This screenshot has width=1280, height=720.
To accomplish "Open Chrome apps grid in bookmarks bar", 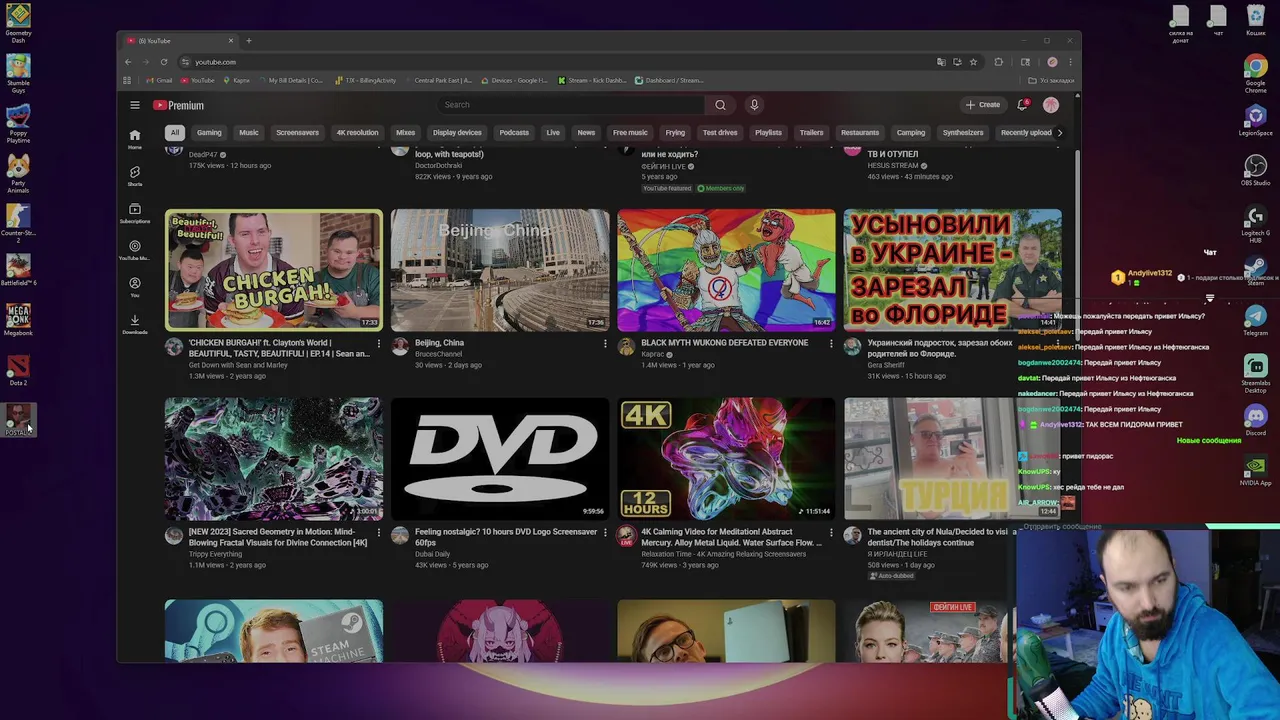I will (x=128, y=80).
